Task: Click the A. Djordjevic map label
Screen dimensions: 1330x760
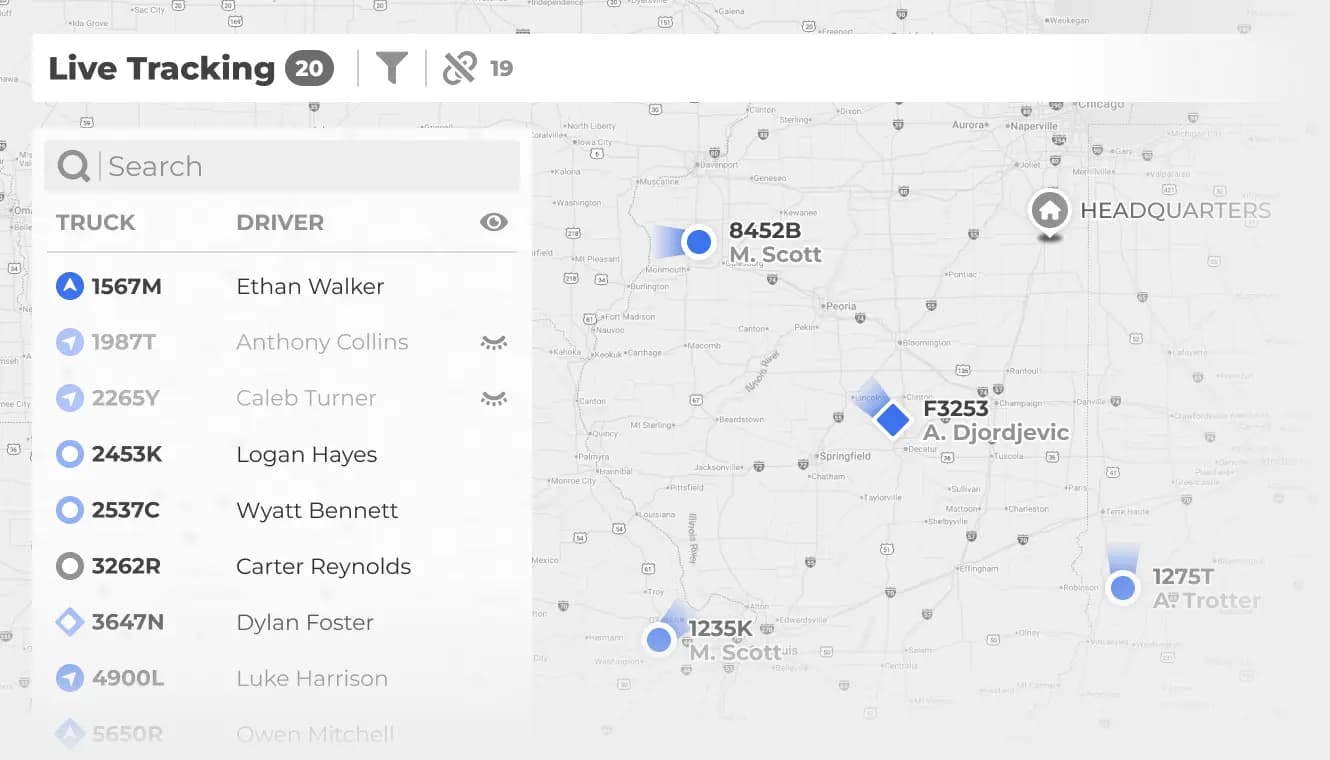Action: 996,433
